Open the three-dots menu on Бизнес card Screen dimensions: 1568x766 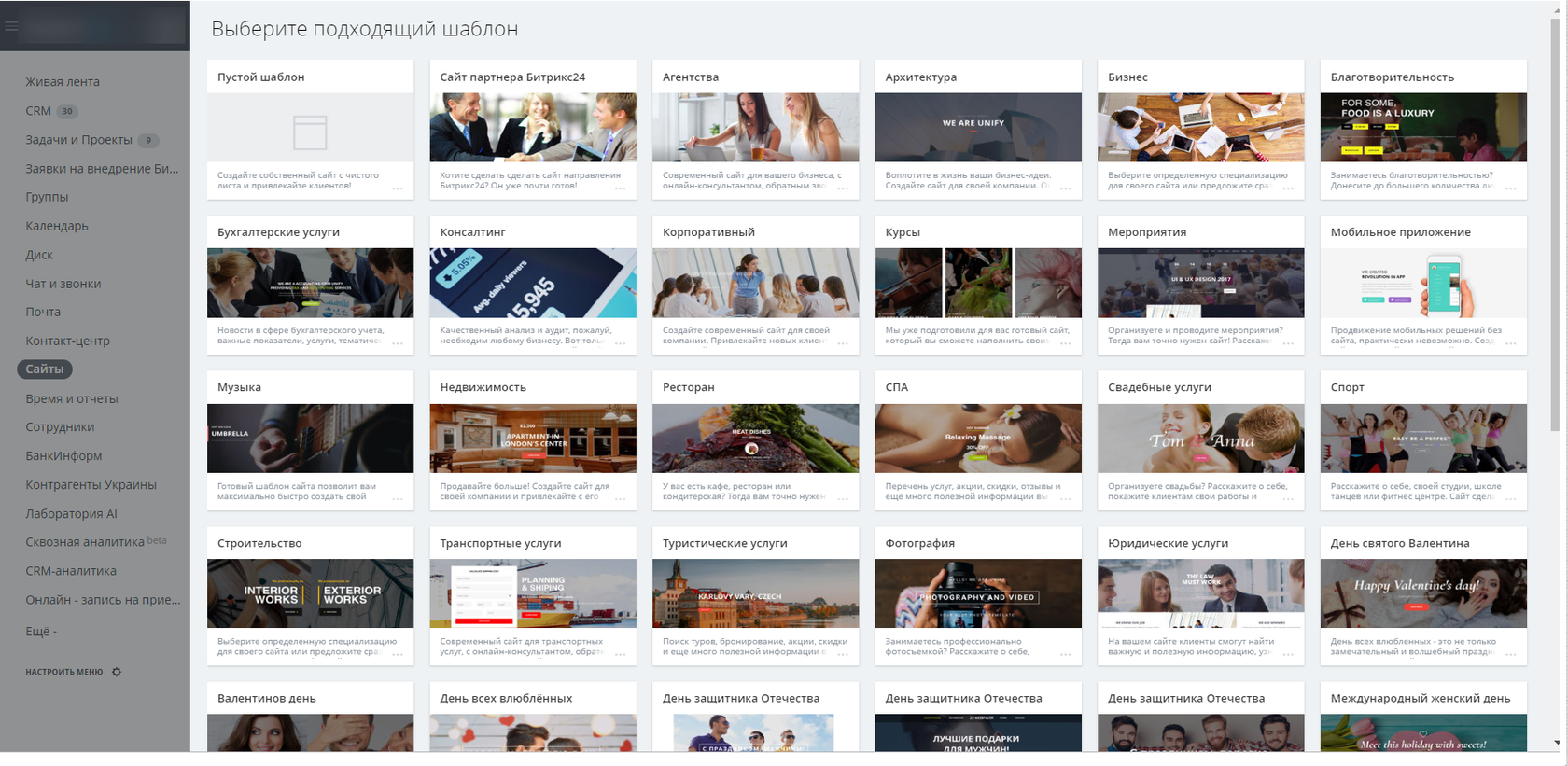(x=1288, y=188)
